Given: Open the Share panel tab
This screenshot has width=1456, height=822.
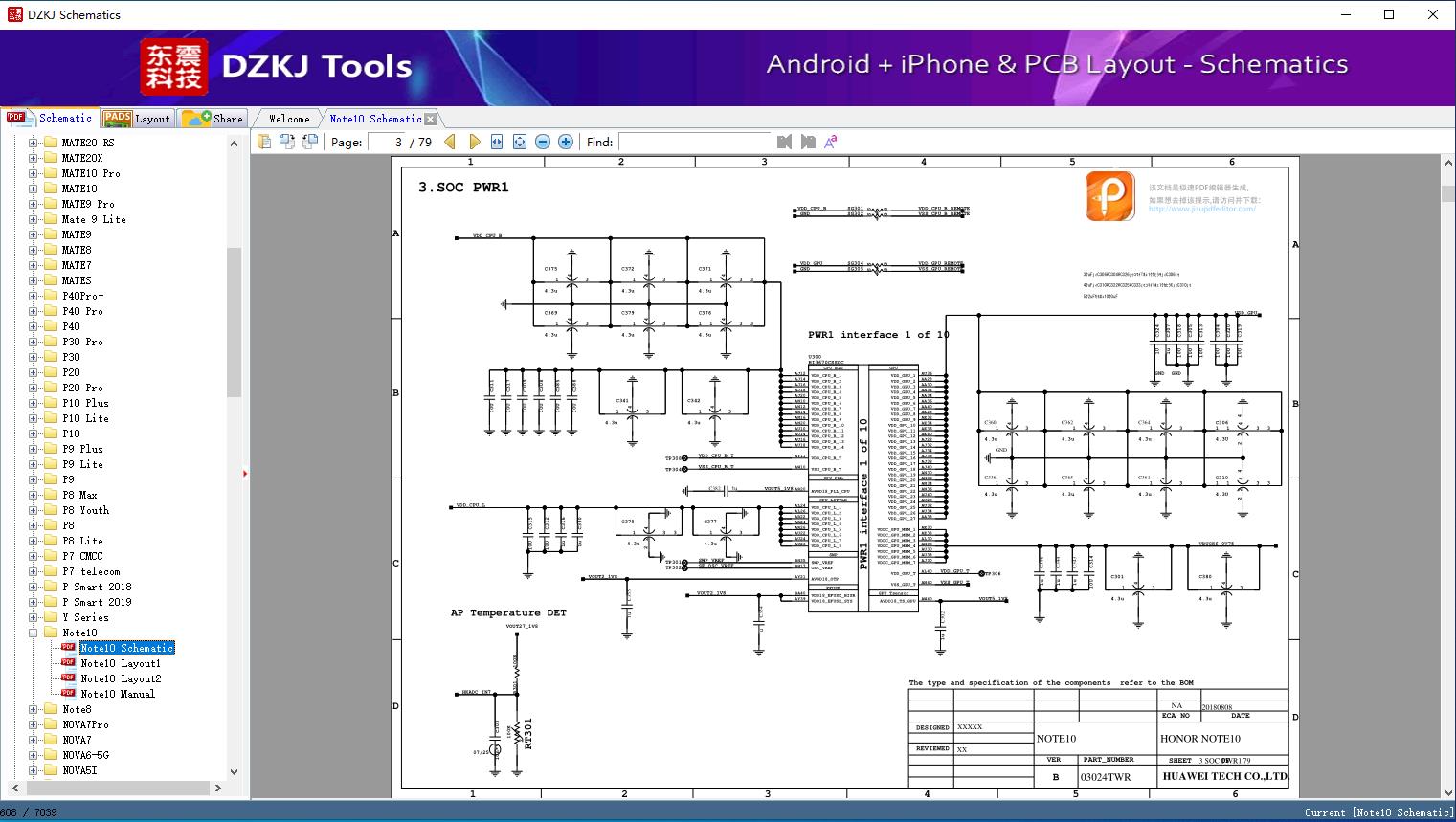Looking at the screenshot, I should pyautogui.click(x=213, y=119).
